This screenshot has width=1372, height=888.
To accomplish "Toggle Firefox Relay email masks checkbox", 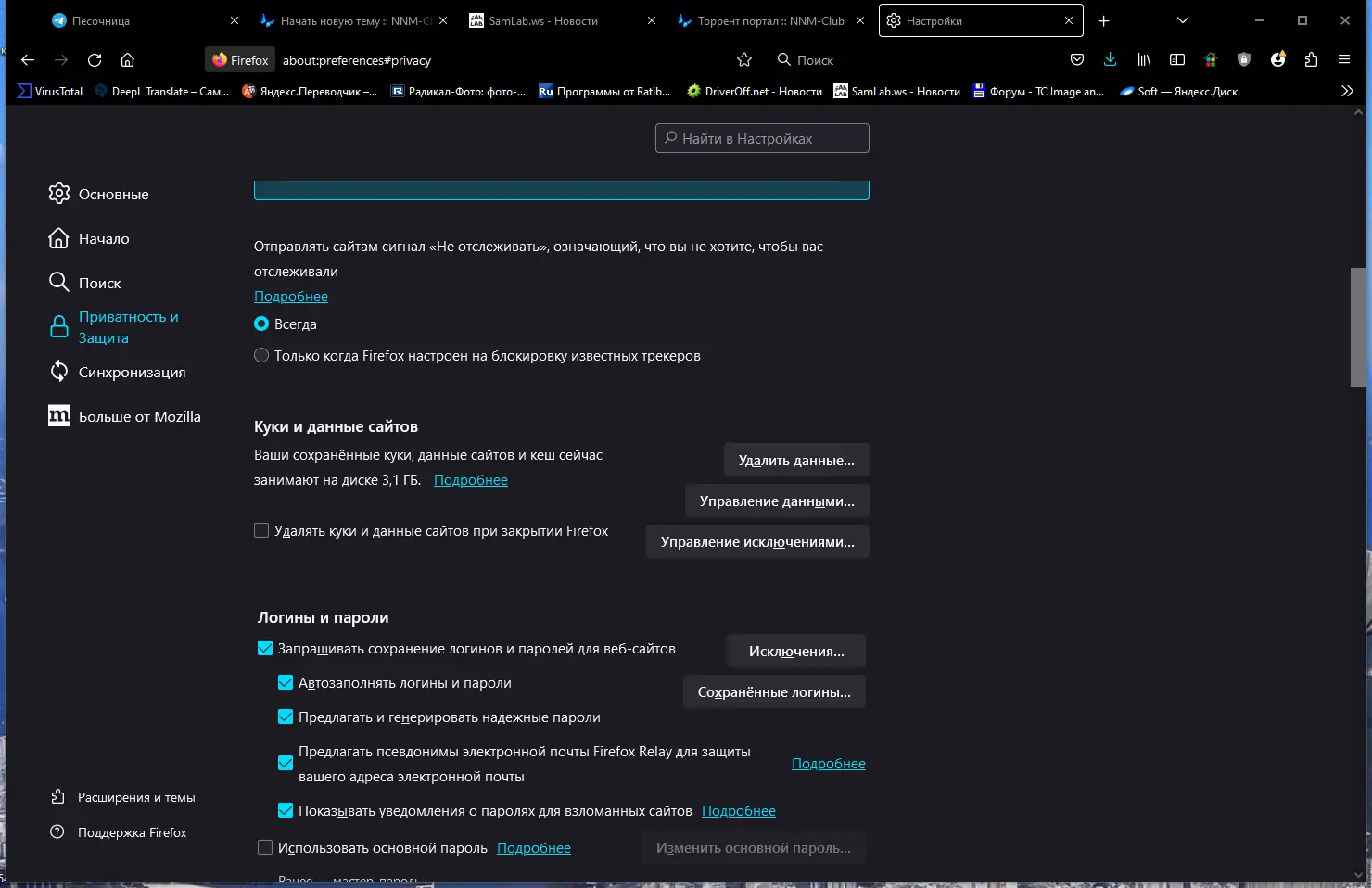I will point(286,763).
